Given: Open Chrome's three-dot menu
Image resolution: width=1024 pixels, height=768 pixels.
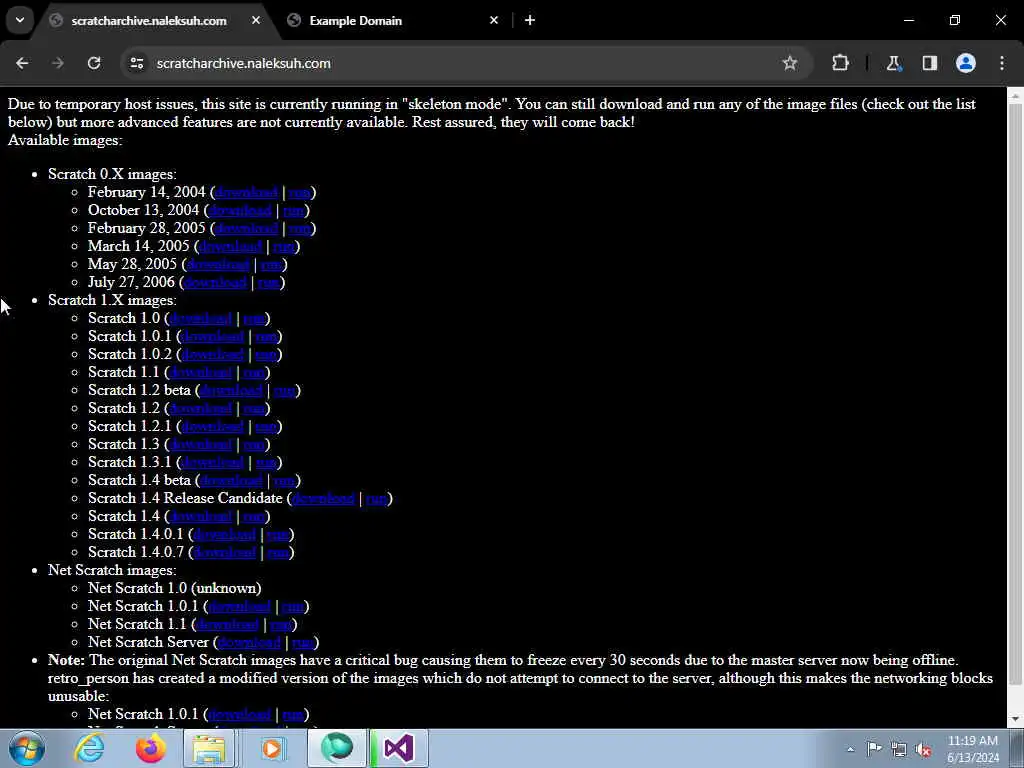Looking at the screenshot, I should pyautogui.click(x=1002, y=63).
